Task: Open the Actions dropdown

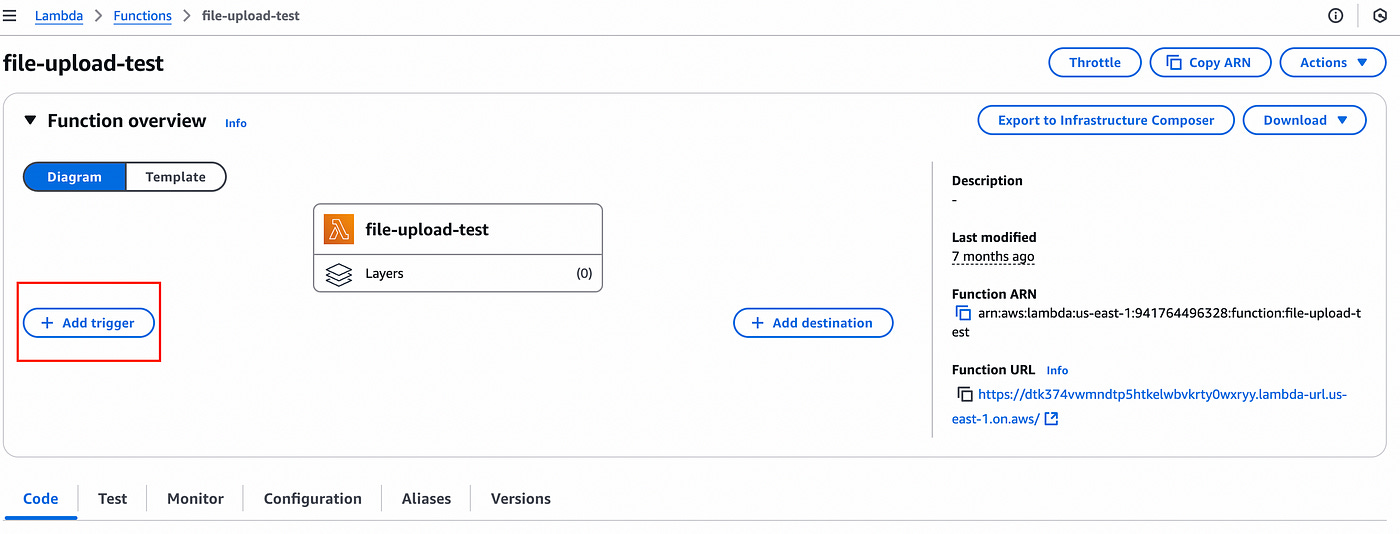Action: pyautogui.click(x=1334, y=62)
